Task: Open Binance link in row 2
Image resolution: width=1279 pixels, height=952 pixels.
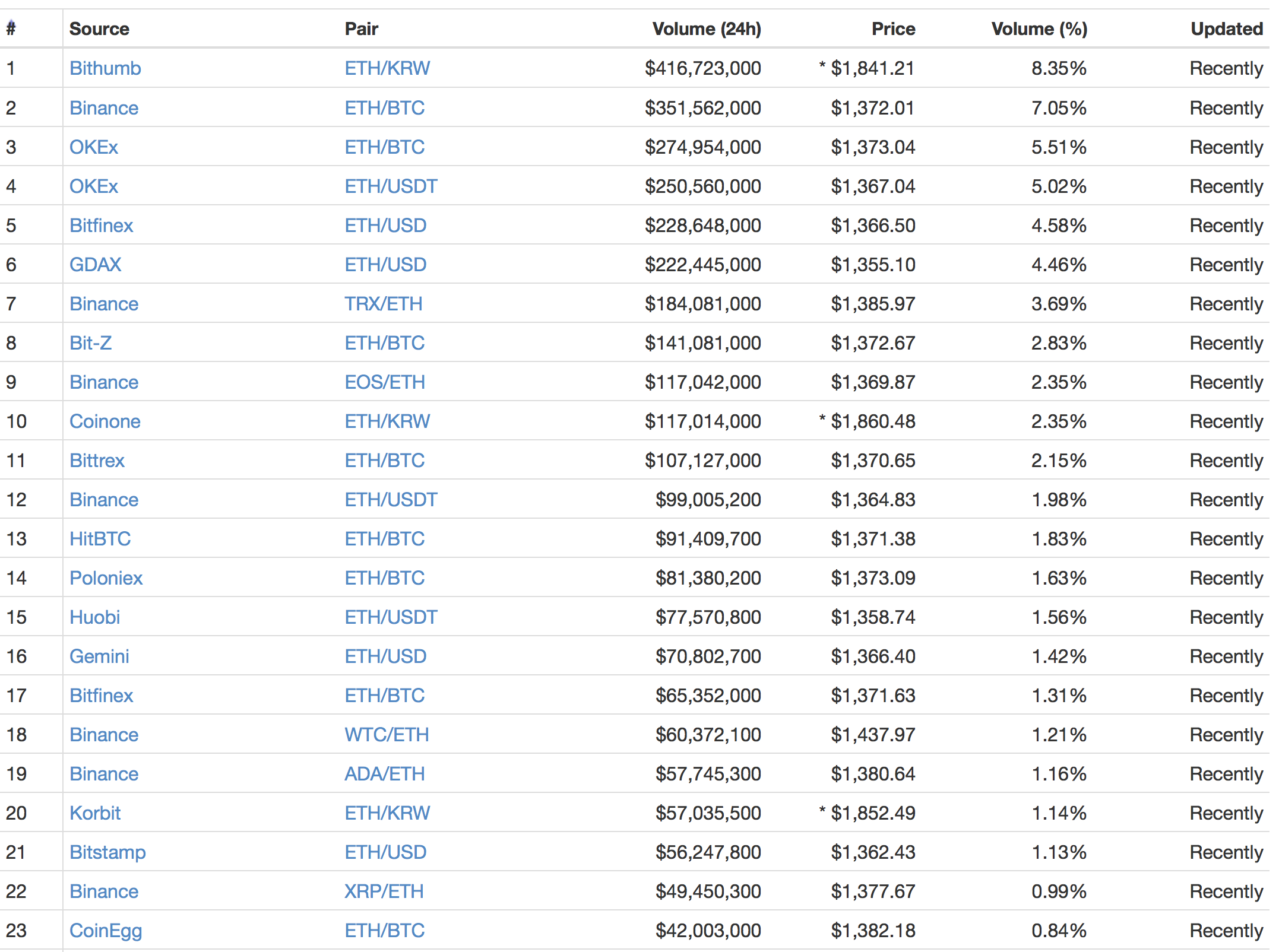Action: coord(104,108)
